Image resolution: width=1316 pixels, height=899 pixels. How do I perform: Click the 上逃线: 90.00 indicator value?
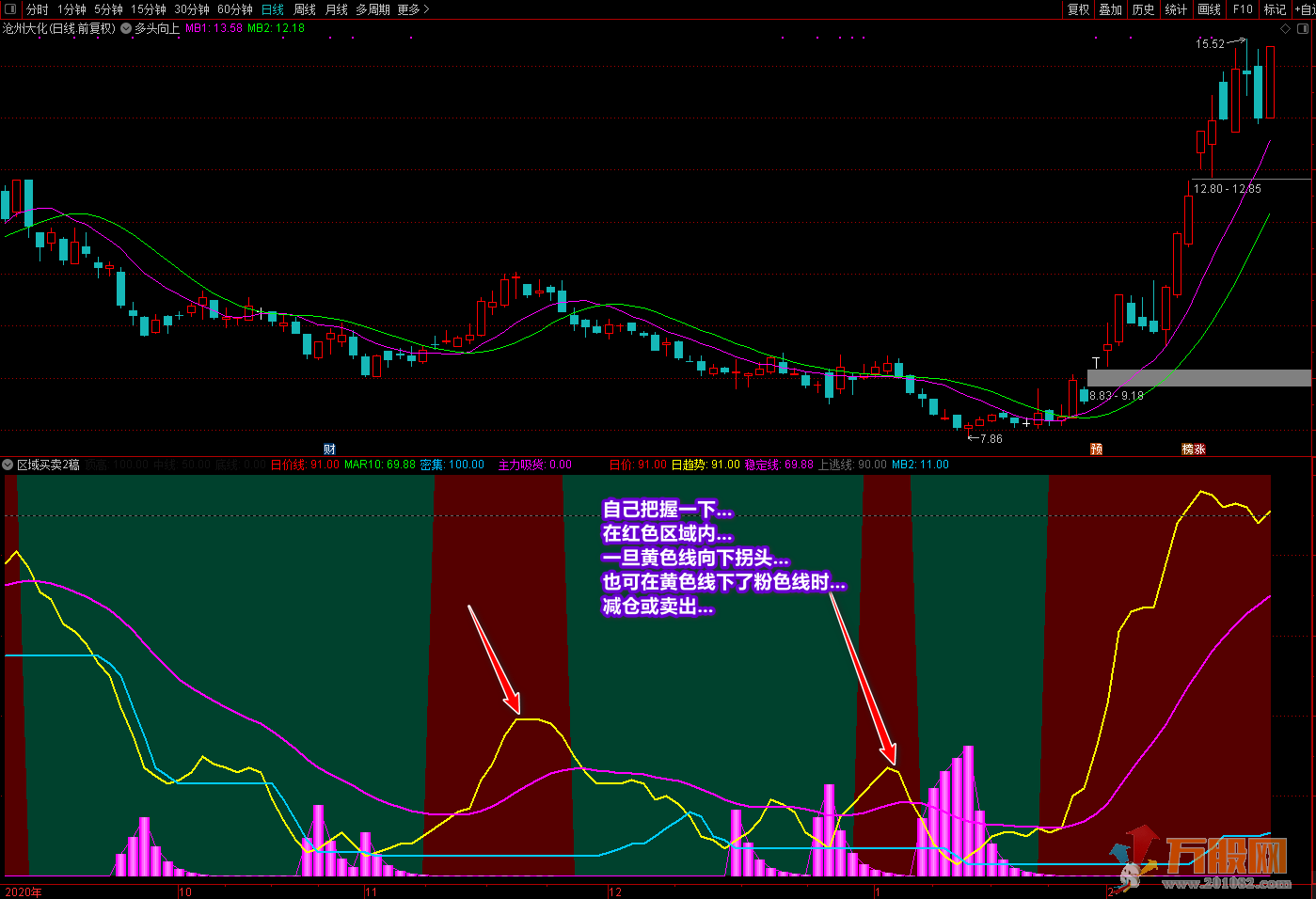coord(852,465)
